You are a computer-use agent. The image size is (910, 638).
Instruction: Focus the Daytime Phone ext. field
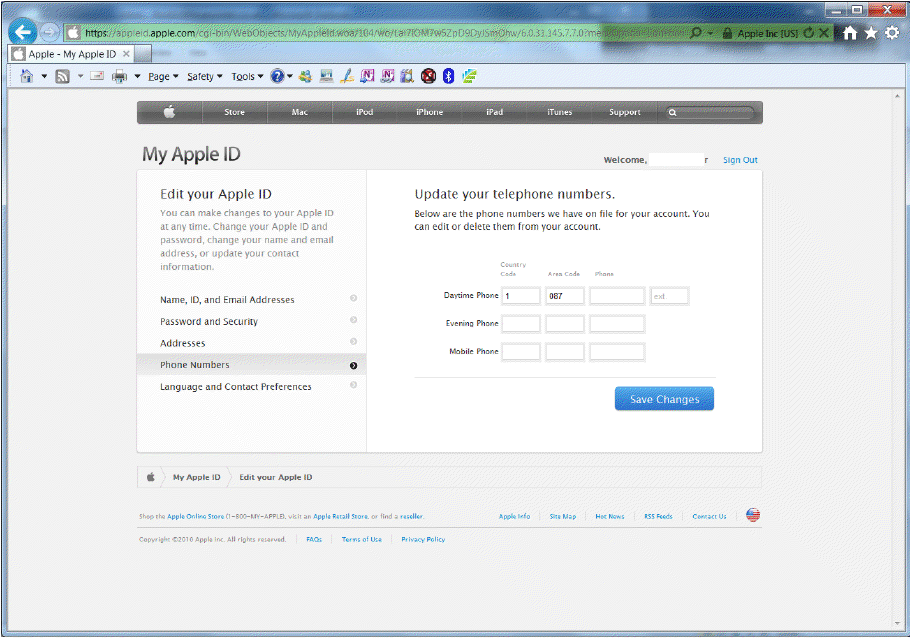click(x=669, y=296)
